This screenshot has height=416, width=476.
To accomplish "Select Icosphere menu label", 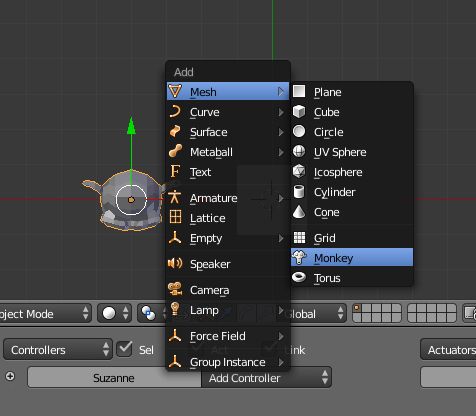I will (x=338, y=172).
